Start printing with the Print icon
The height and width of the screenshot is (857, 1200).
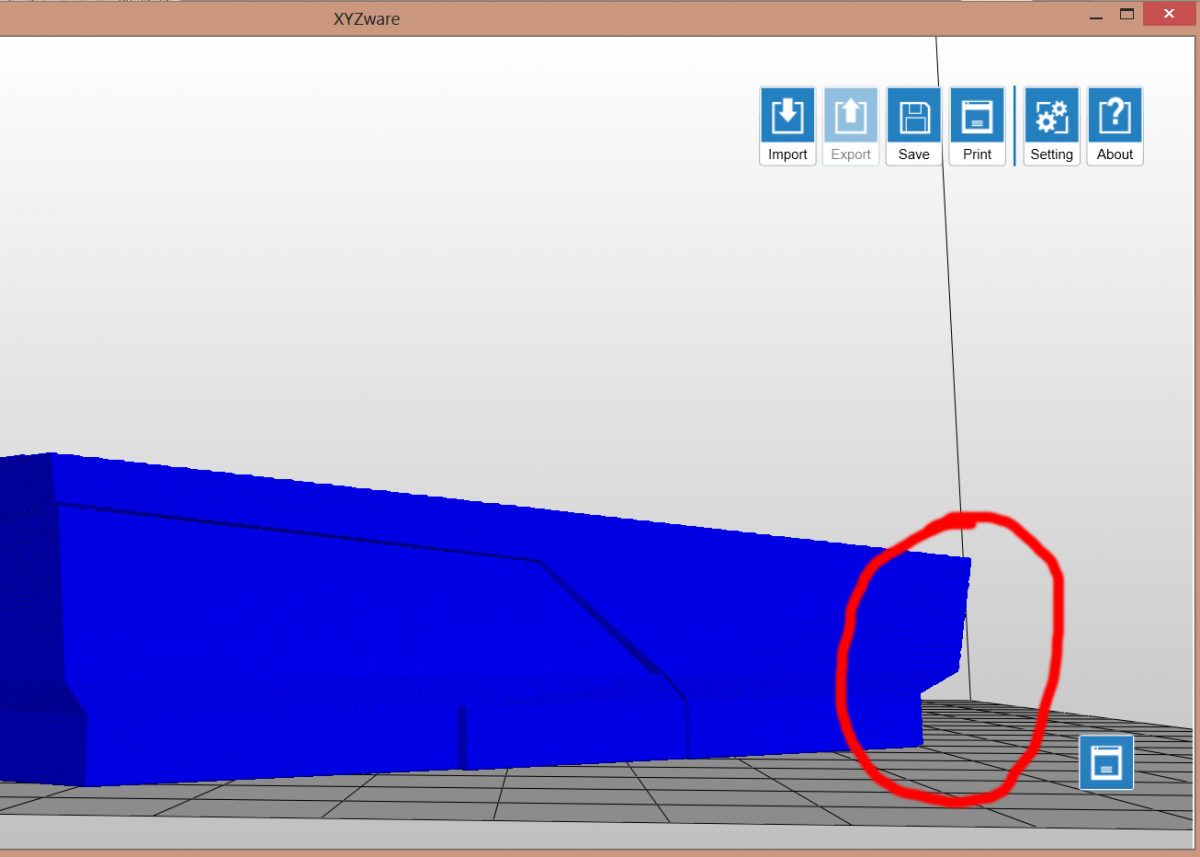(977, 126)
